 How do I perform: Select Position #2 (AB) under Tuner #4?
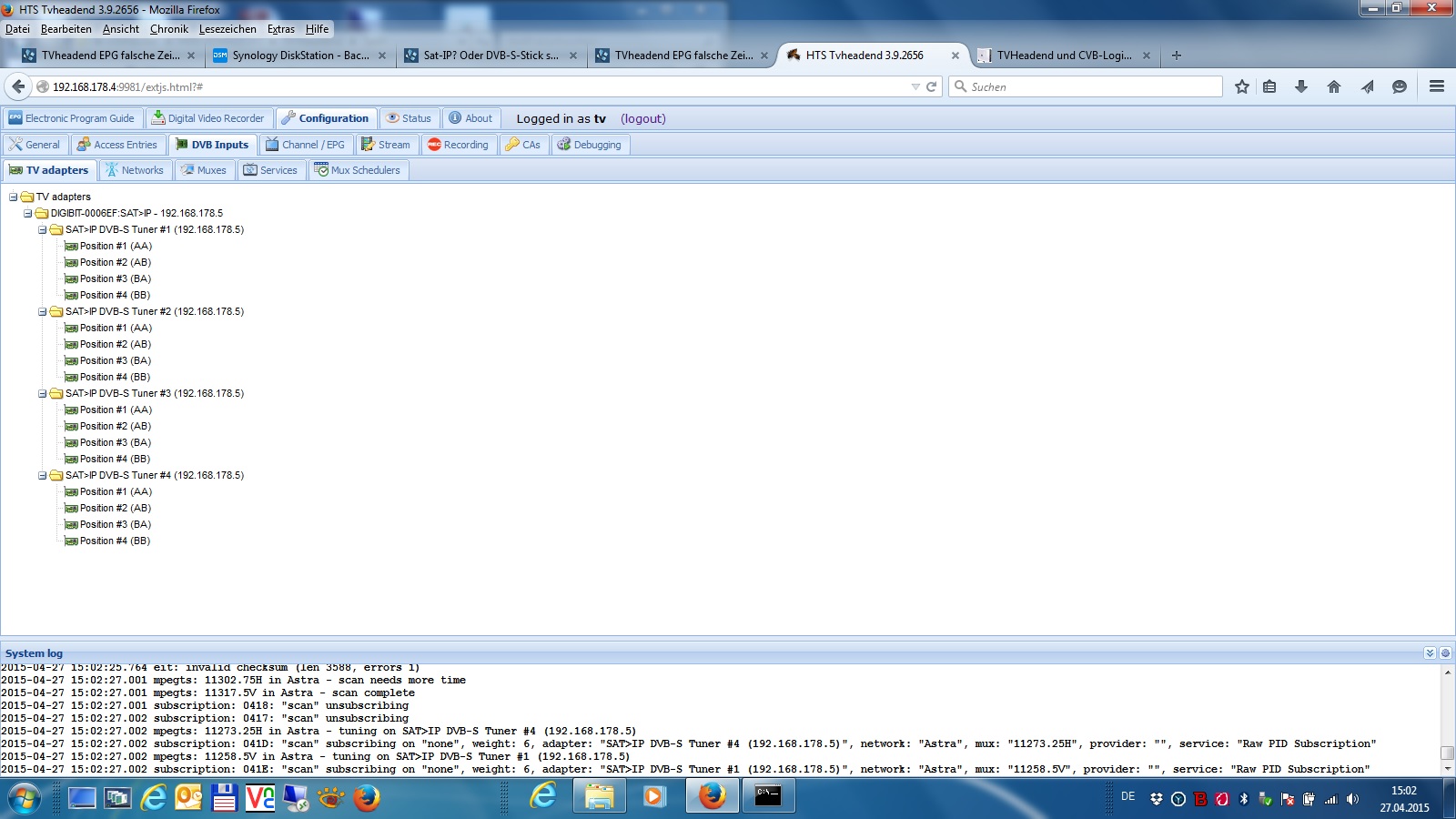[116, 508]
